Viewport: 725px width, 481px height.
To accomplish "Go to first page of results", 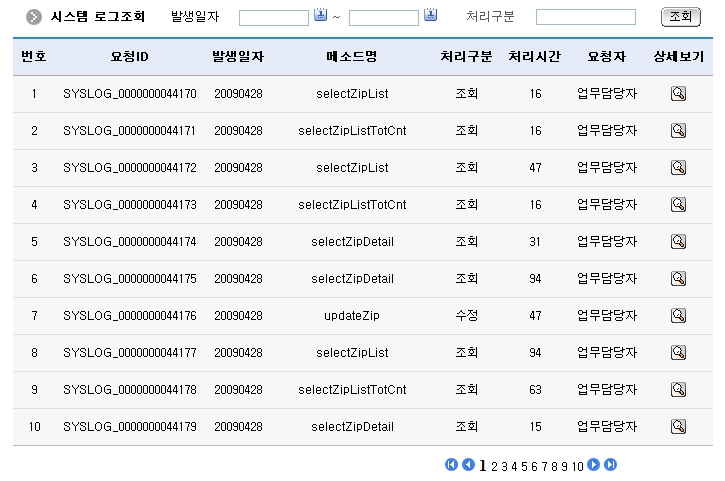I will (451, 465).
